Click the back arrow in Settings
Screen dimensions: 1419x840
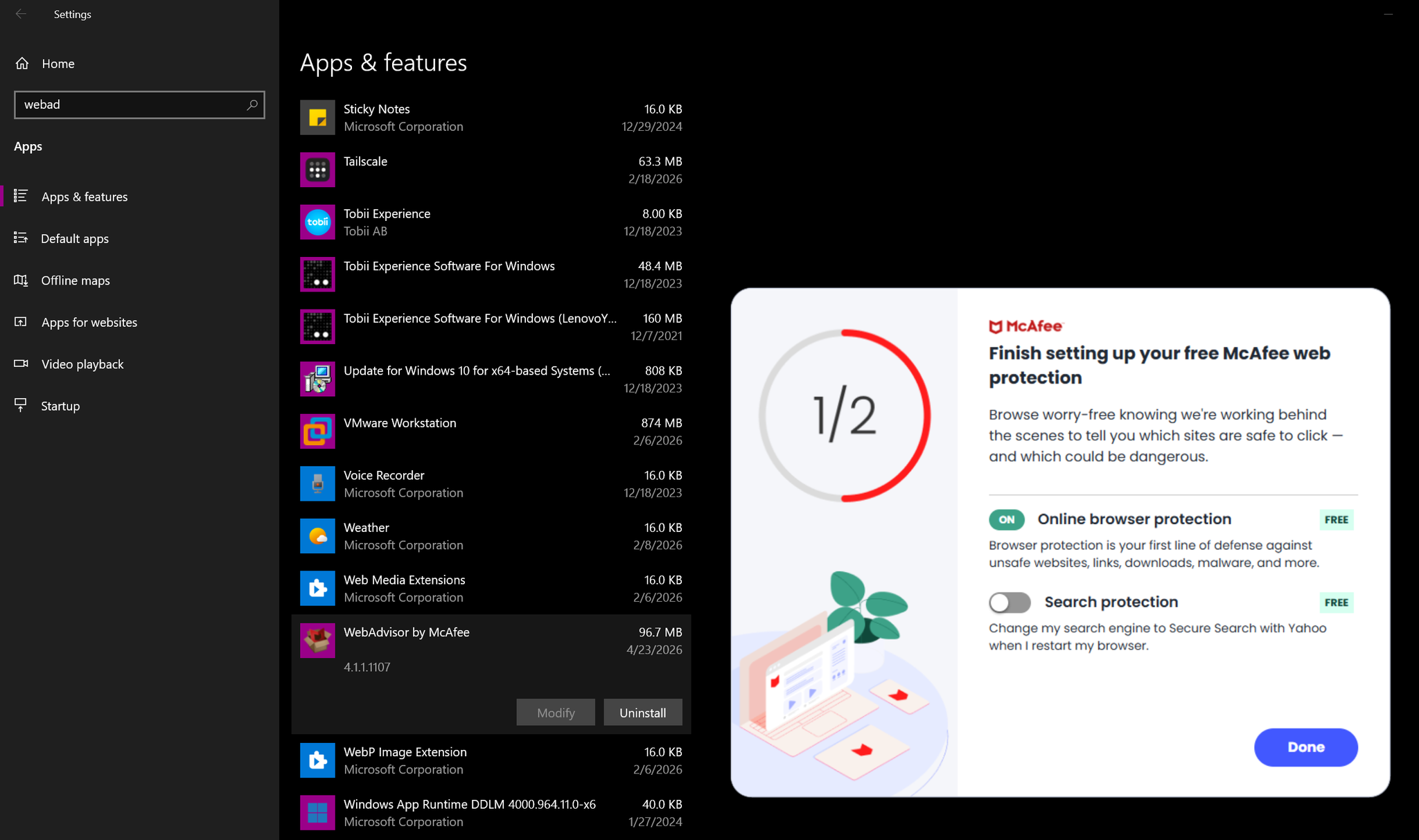tap(21, 14)
